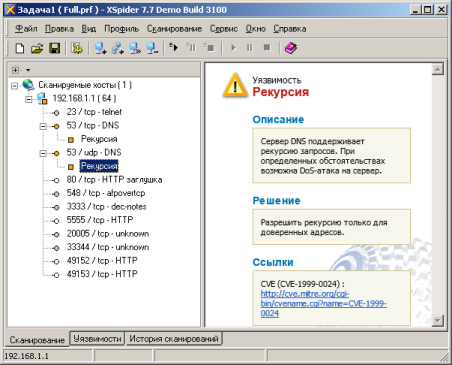Screen dimensions: 452x365
Task: Select 5555 / tcp - HTTP row
Action: pos(100,220)
